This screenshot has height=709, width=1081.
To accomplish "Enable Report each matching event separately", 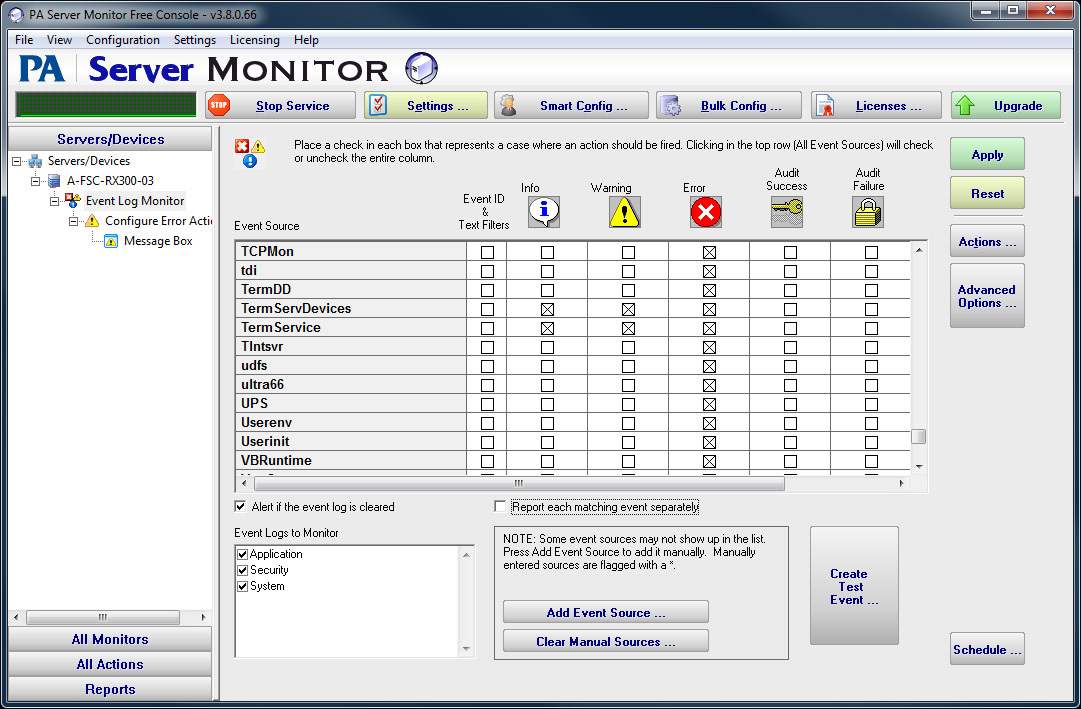I will 501,507.
